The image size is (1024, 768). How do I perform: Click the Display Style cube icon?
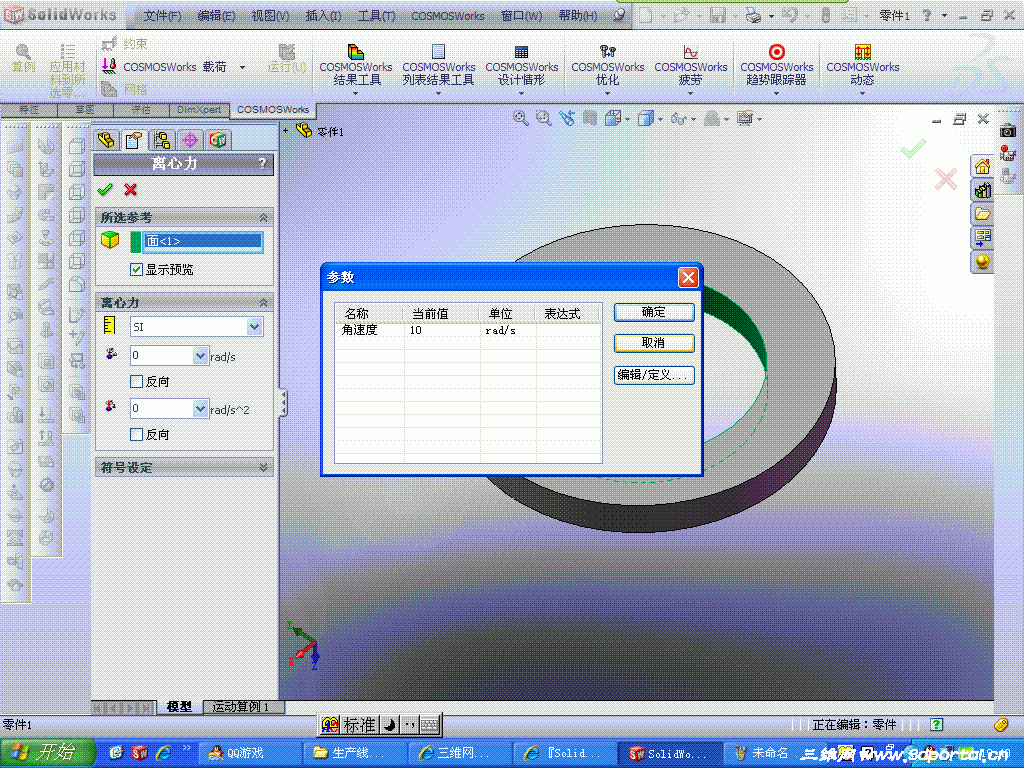645,118
